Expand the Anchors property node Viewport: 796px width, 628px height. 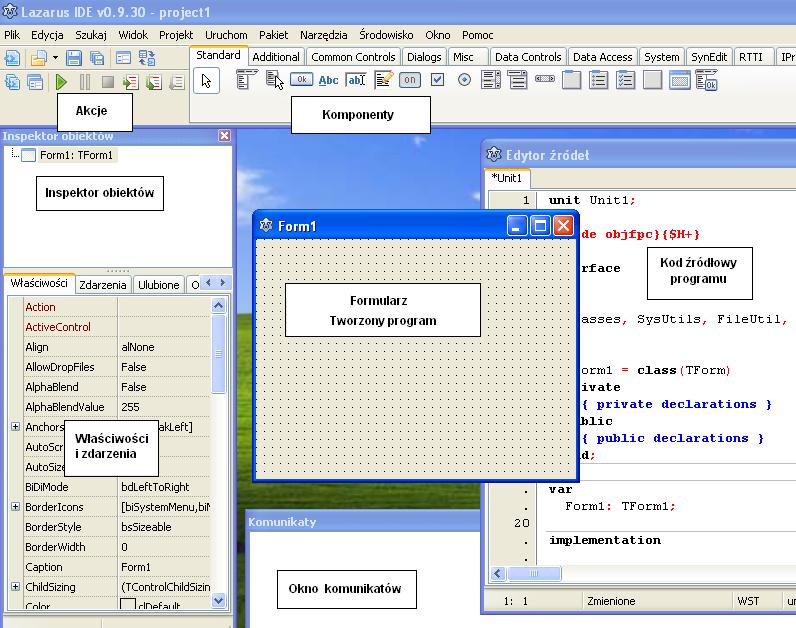pos(15,426)
